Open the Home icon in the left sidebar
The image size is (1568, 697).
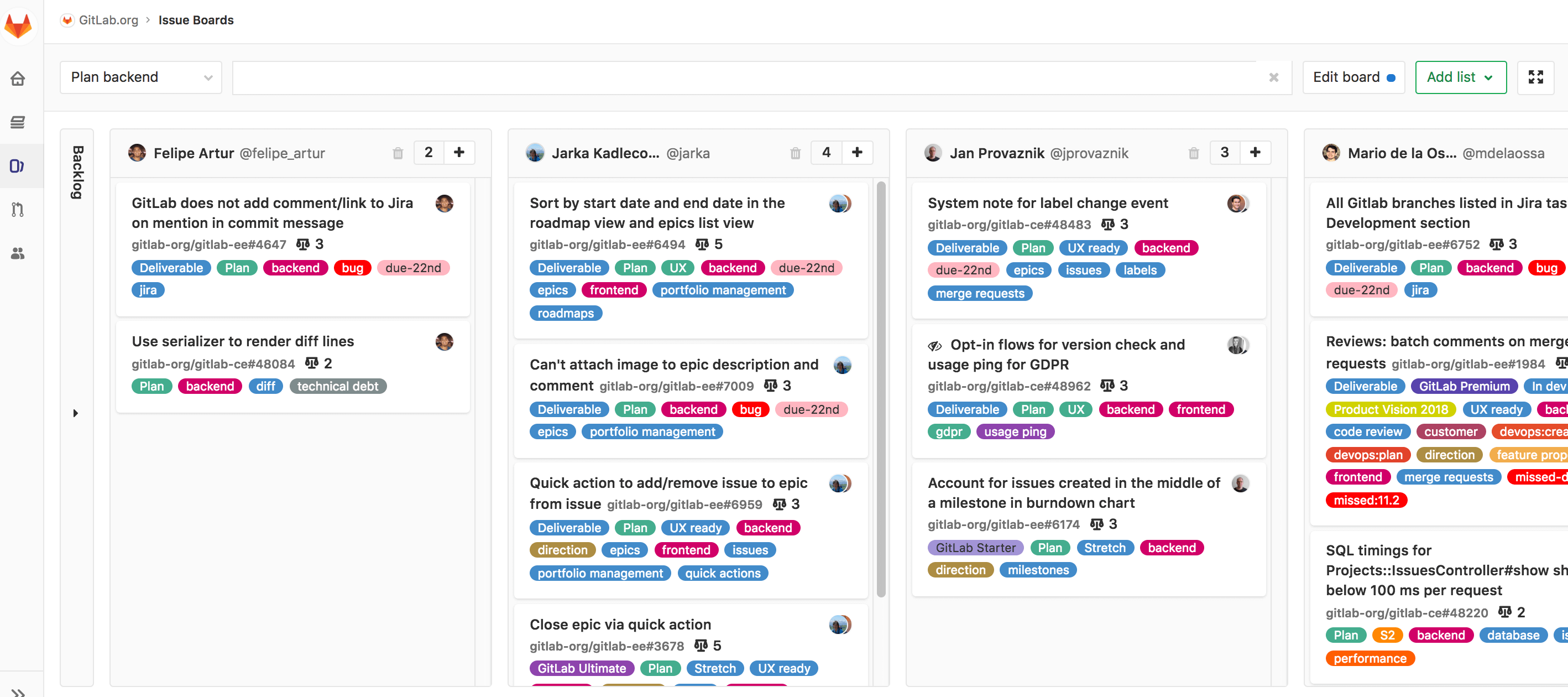point(18,78)
